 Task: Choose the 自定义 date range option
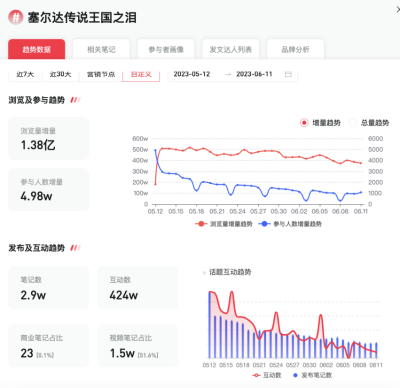(x=141, y=75)
